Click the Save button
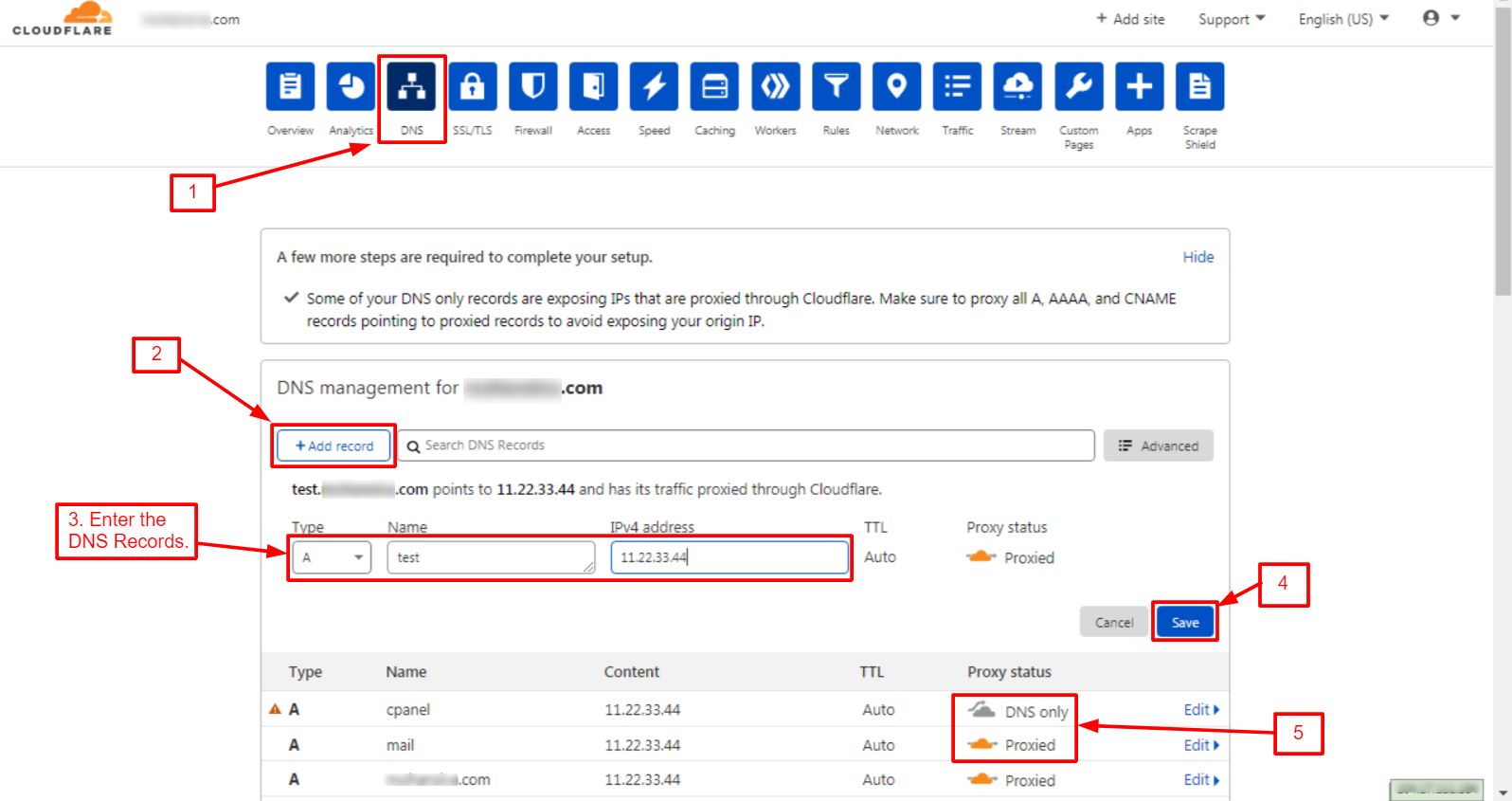The height and width of the screenshot is (801, 1512). (x=1184, y=623)
